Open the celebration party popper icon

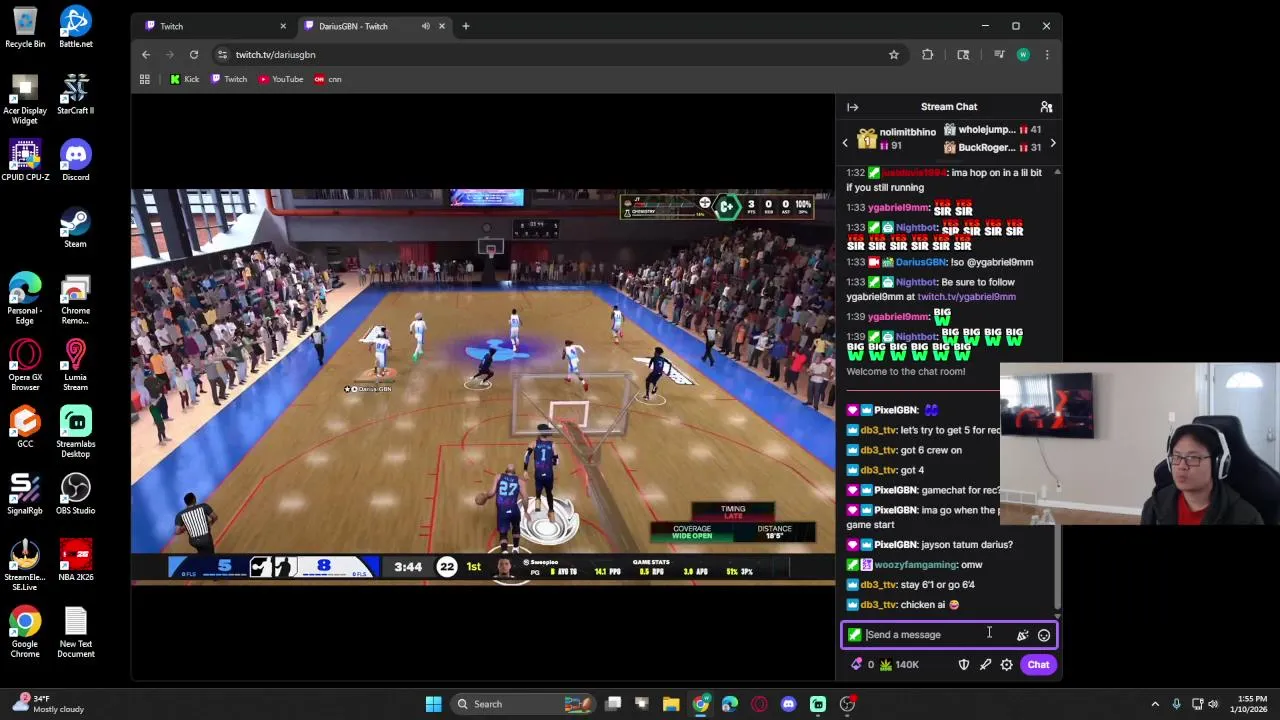pos(1022,635)
